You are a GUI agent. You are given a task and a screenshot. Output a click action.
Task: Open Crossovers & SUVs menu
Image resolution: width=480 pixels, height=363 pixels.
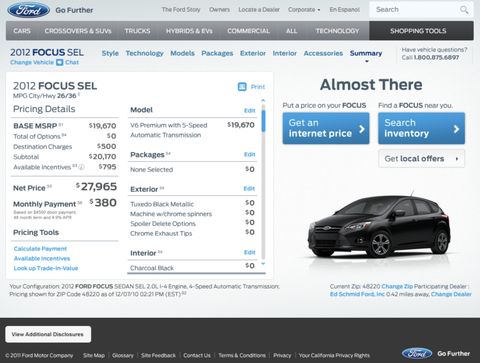(78, 31)
